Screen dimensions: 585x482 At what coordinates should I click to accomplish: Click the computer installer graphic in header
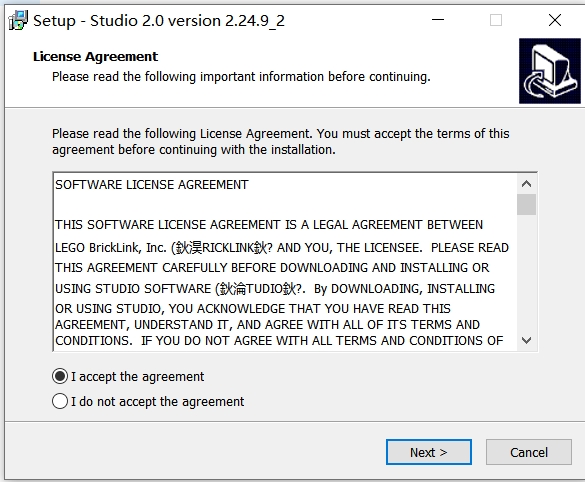(x=550, y=71)
